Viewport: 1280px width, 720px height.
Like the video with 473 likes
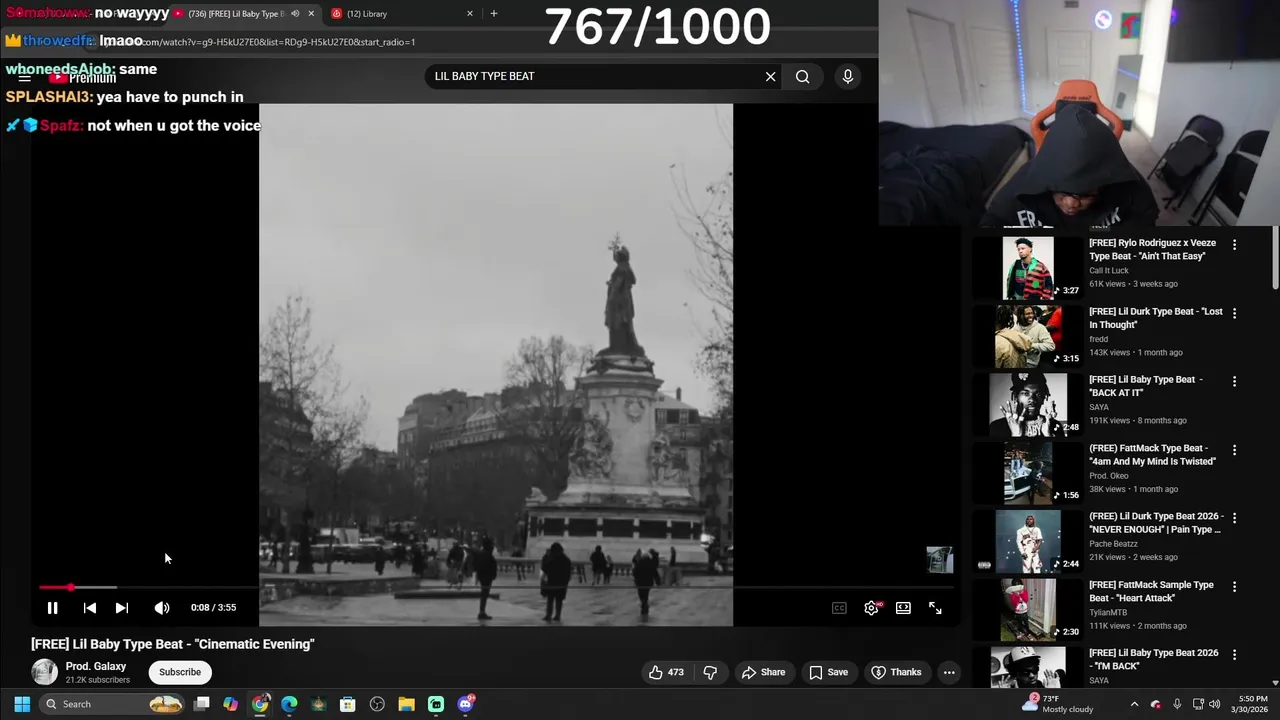point(666,672)
